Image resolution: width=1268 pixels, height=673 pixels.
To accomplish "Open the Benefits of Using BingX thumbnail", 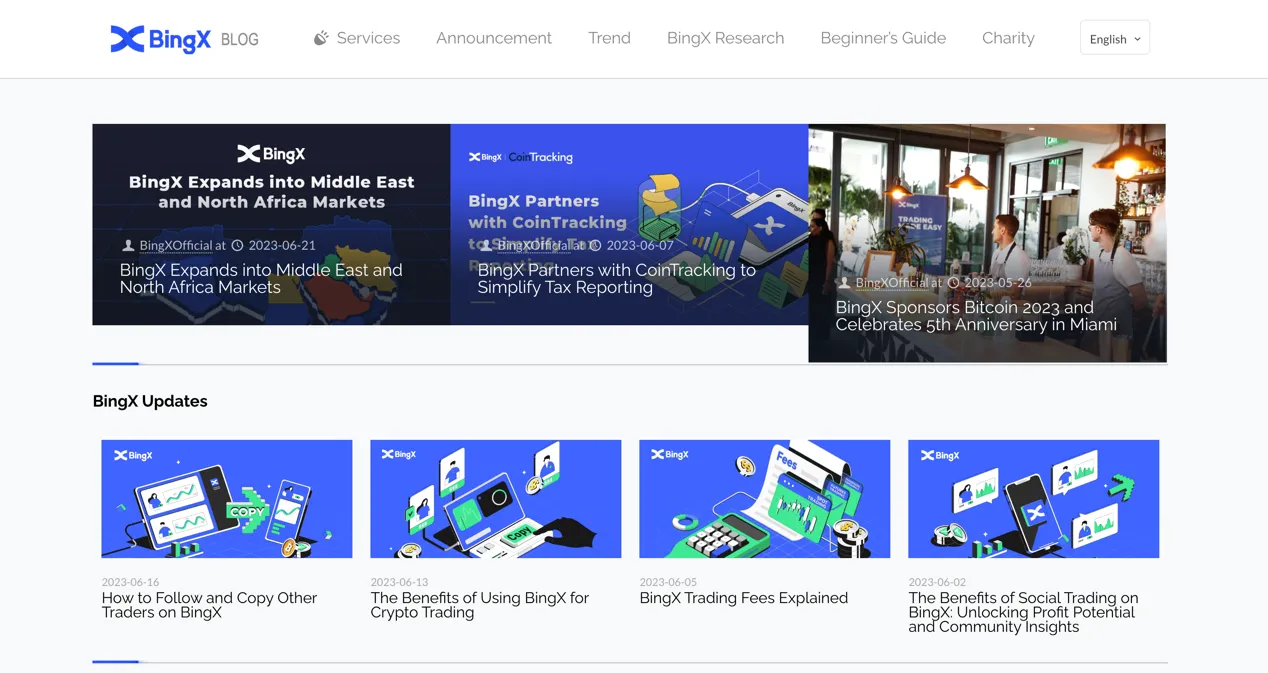I will pos(496,499).
